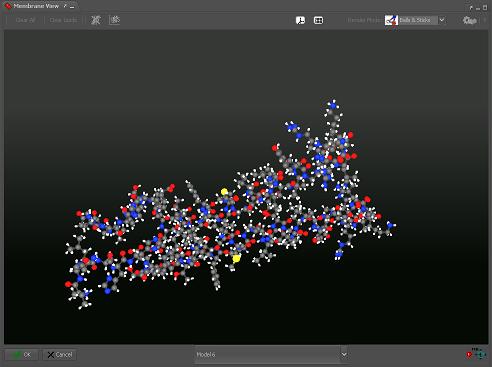This screenshot has height=367, width=492.
Task: Click the Clear Labels toolbar item
Action: pyautogui.click(x=63, y=20)
